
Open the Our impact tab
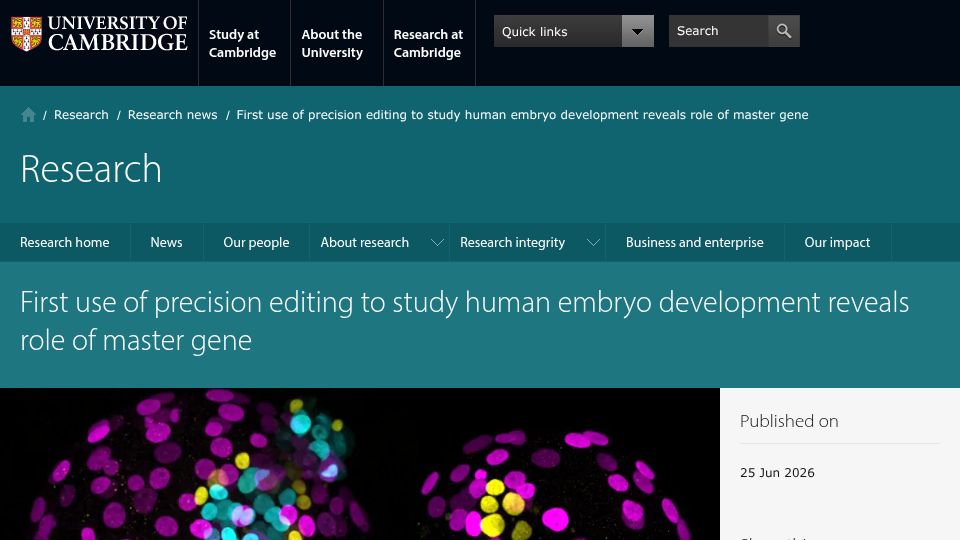[837, 242]
